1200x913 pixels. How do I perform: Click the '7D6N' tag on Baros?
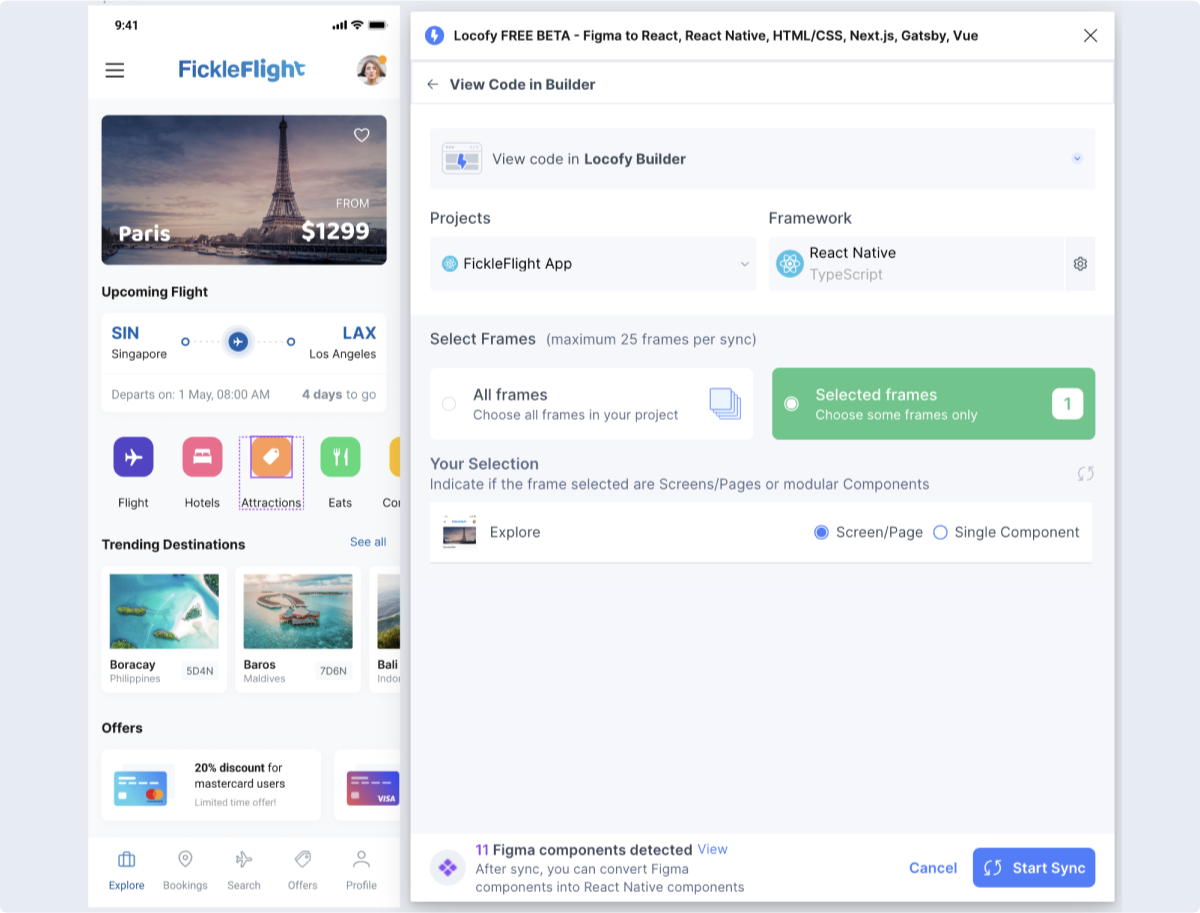[334, 672]
